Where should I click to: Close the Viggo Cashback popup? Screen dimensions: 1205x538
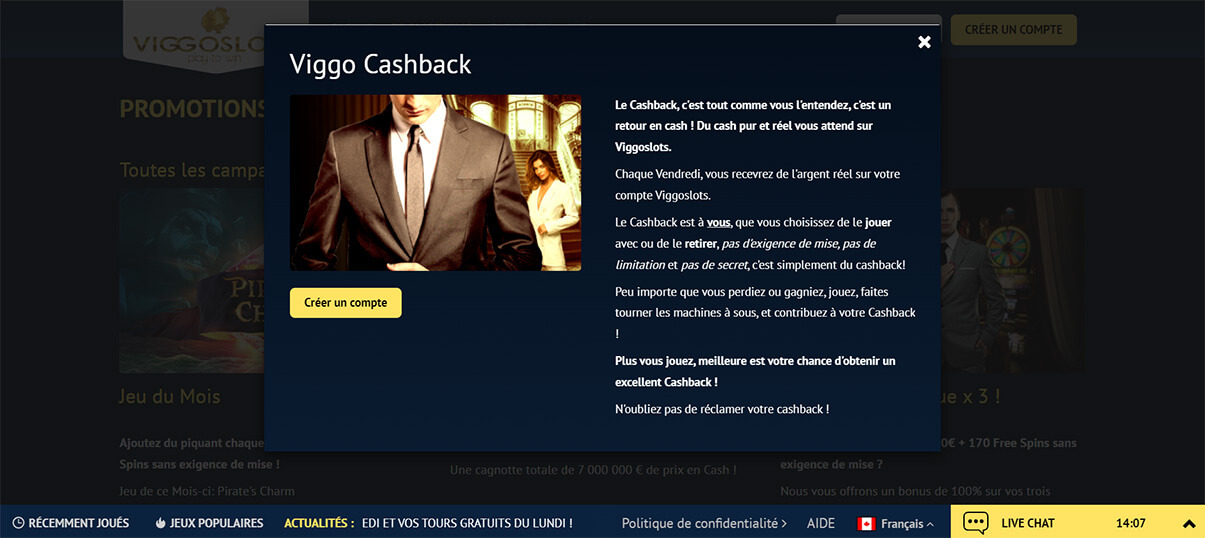click(x=924, y=42)
